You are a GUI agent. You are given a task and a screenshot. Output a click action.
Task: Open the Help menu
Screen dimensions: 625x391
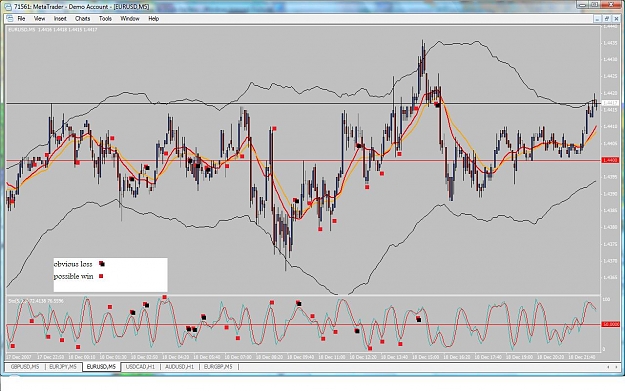153,19
